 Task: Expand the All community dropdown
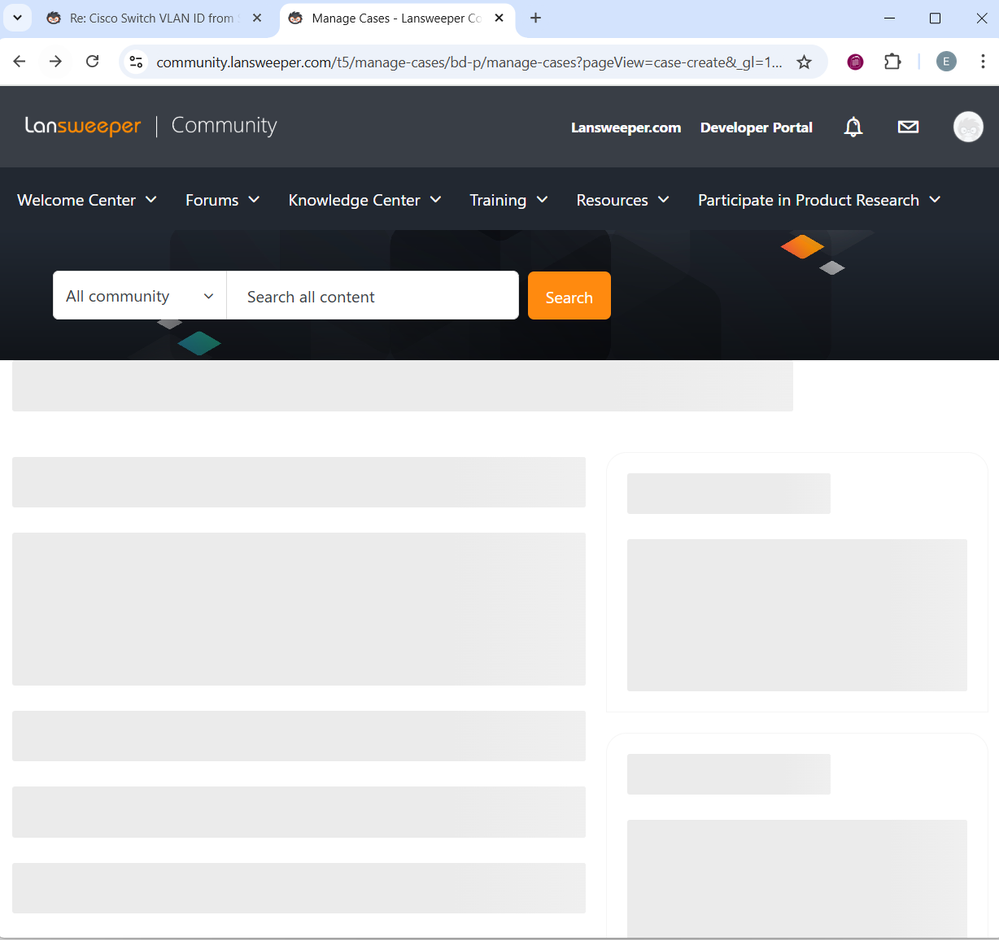tap(139, 296)
